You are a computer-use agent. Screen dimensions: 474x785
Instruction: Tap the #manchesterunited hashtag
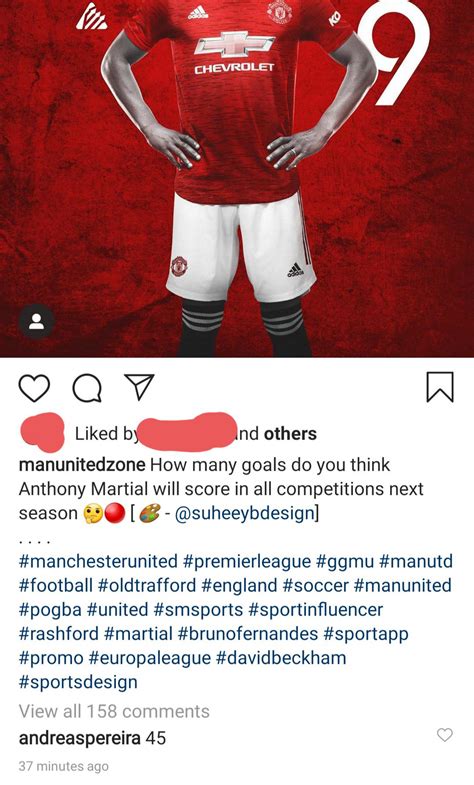(98, 561)
